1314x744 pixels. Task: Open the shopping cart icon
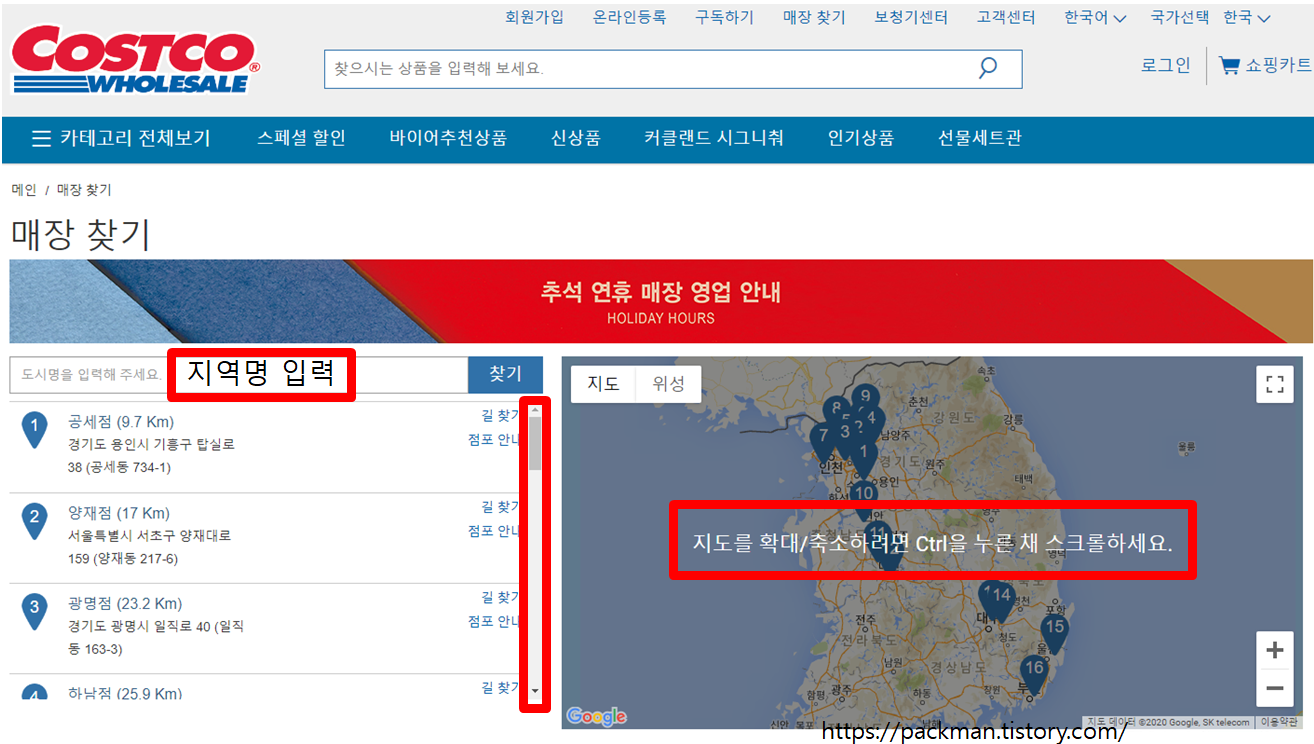pos(1229,66)
